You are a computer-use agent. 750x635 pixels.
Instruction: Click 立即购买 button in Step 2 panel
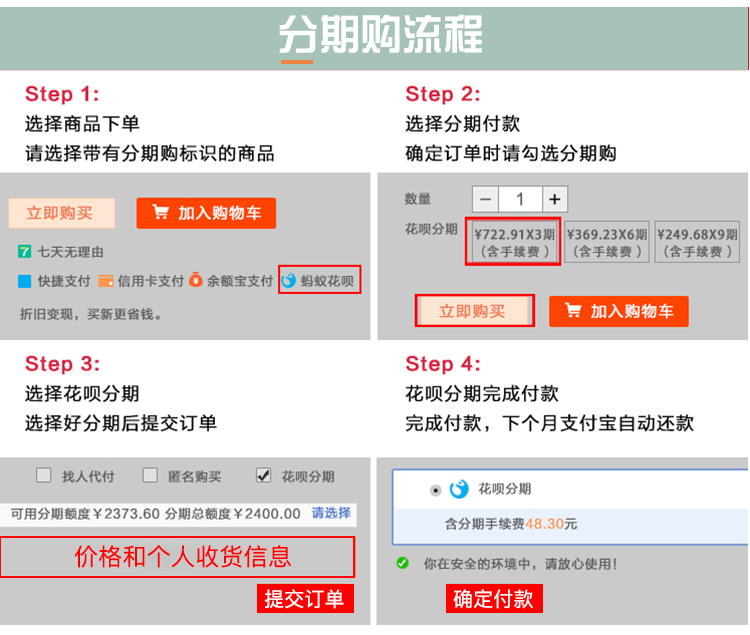474,311
